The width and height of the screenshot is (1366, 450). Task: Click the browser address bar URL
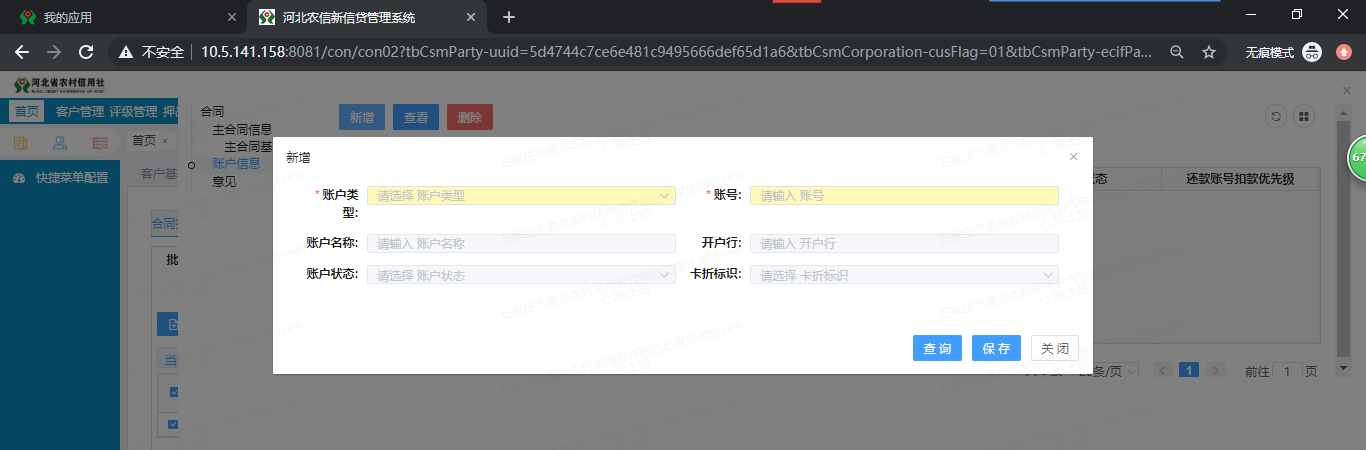[x=677, y=52]
